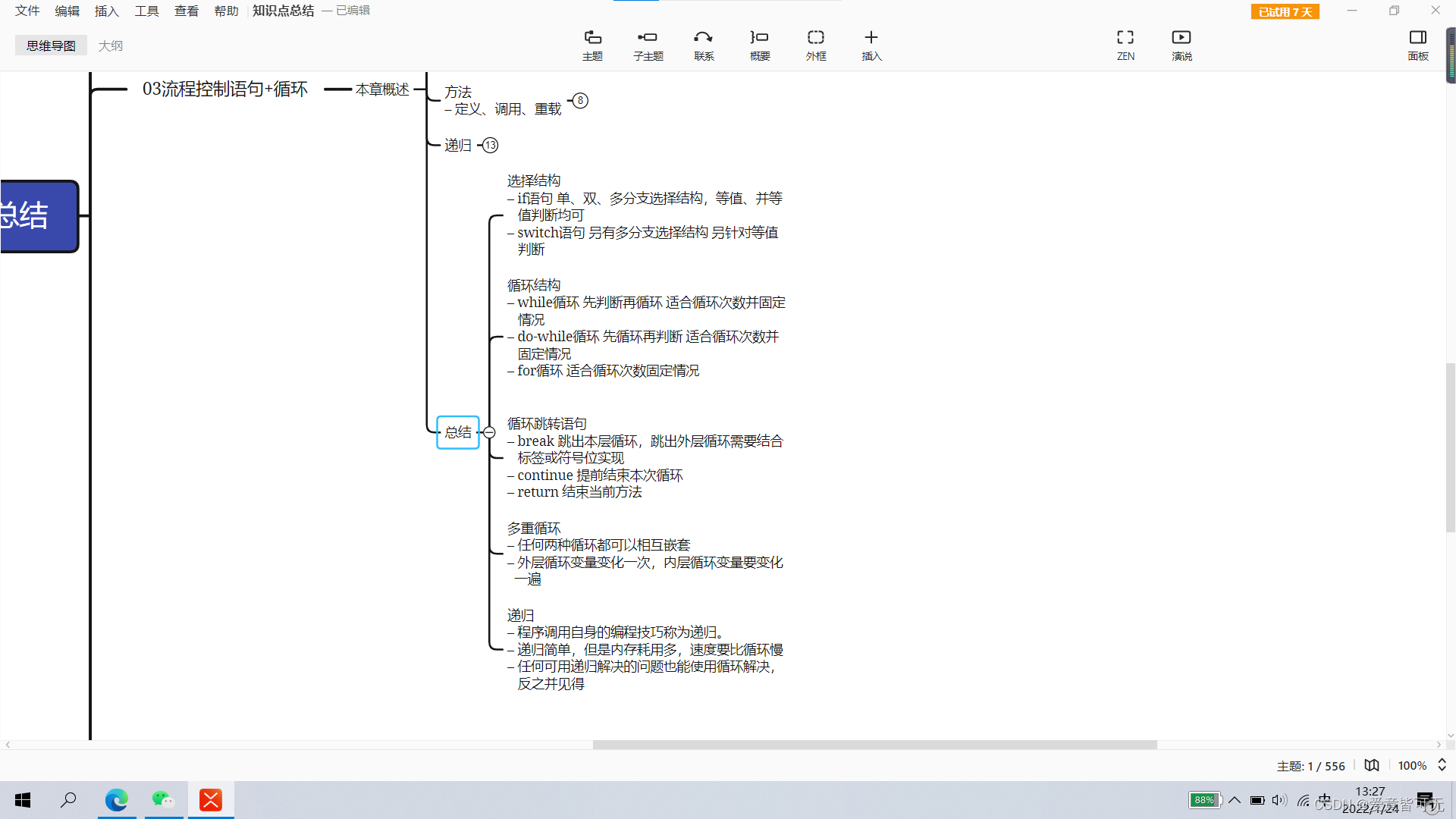1456x819 pixels.
Task: Select the 总结 topic node
Action: pos(458,432)
